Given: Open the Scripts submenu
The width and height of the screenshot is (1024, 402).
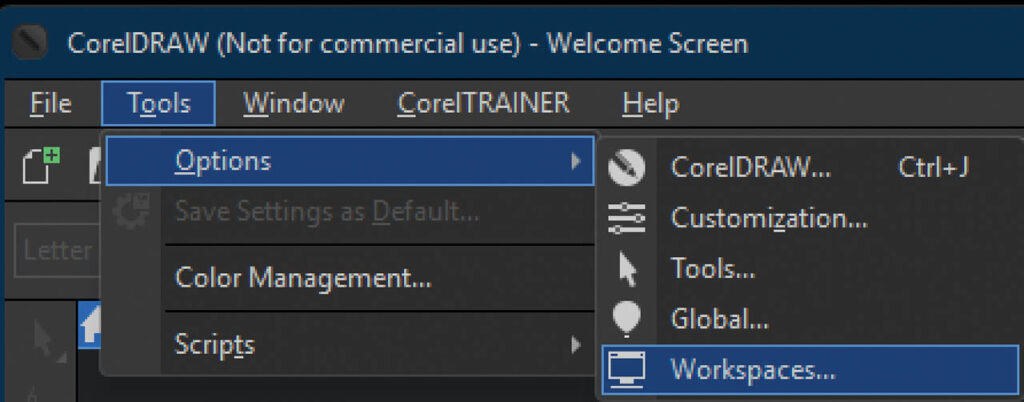Looking at the screenshot, I should coord(350,344).
